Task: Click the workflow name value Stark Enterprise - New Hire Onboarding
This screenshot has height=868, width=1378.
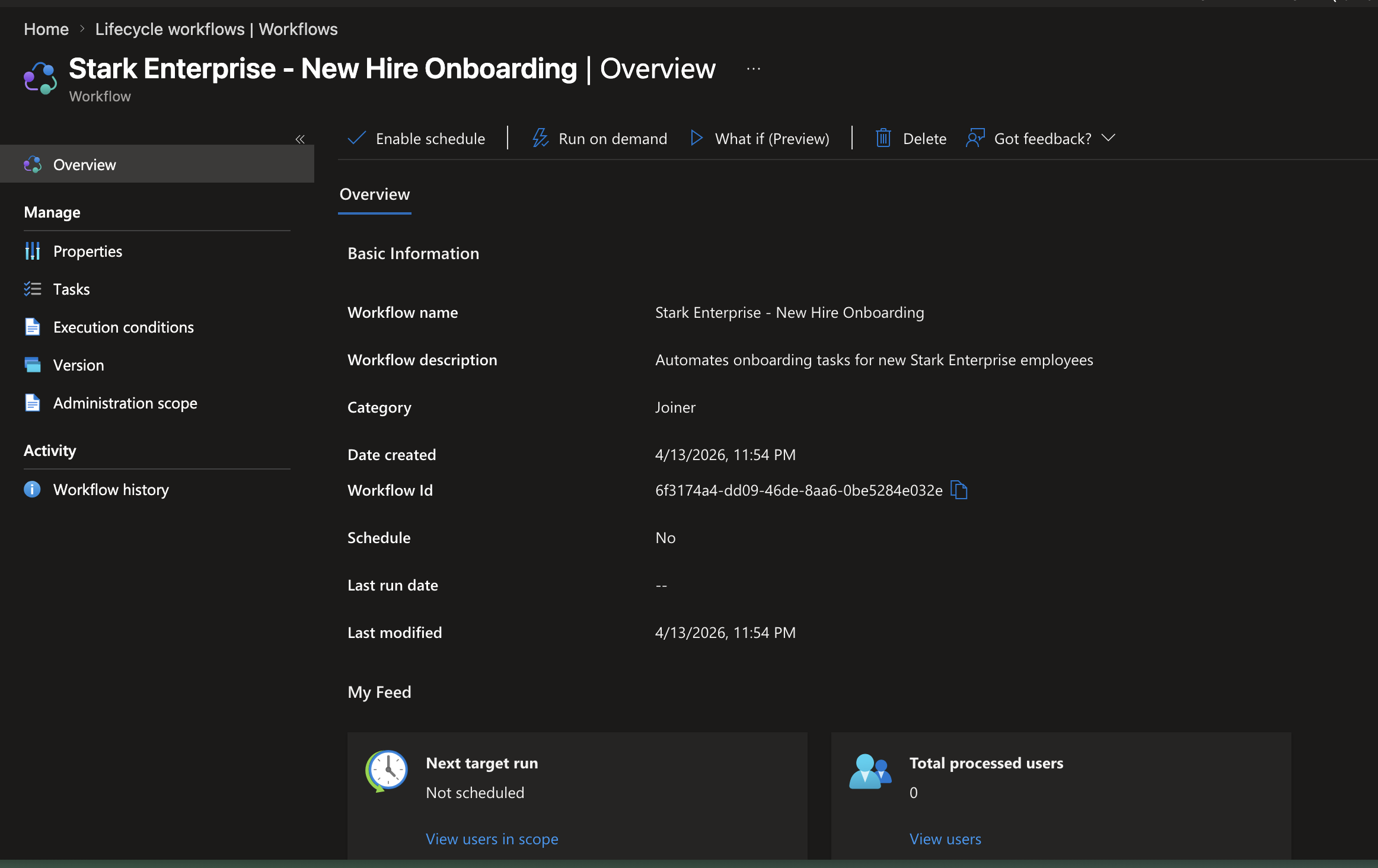Action: point(789,312)
